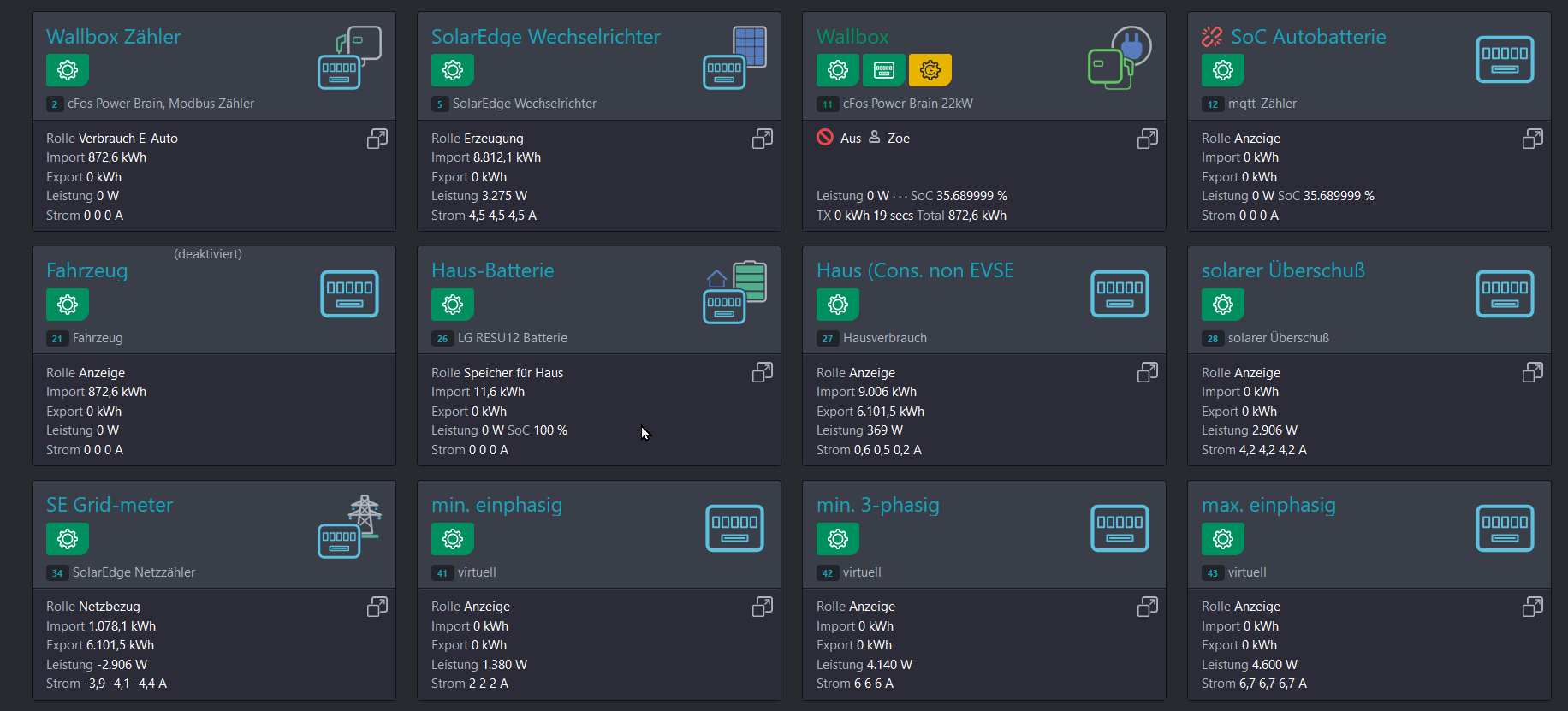Pop out the Haus (Cons. non EVSE tile
1568x711 pixels.
click(x=1148, y=372)
